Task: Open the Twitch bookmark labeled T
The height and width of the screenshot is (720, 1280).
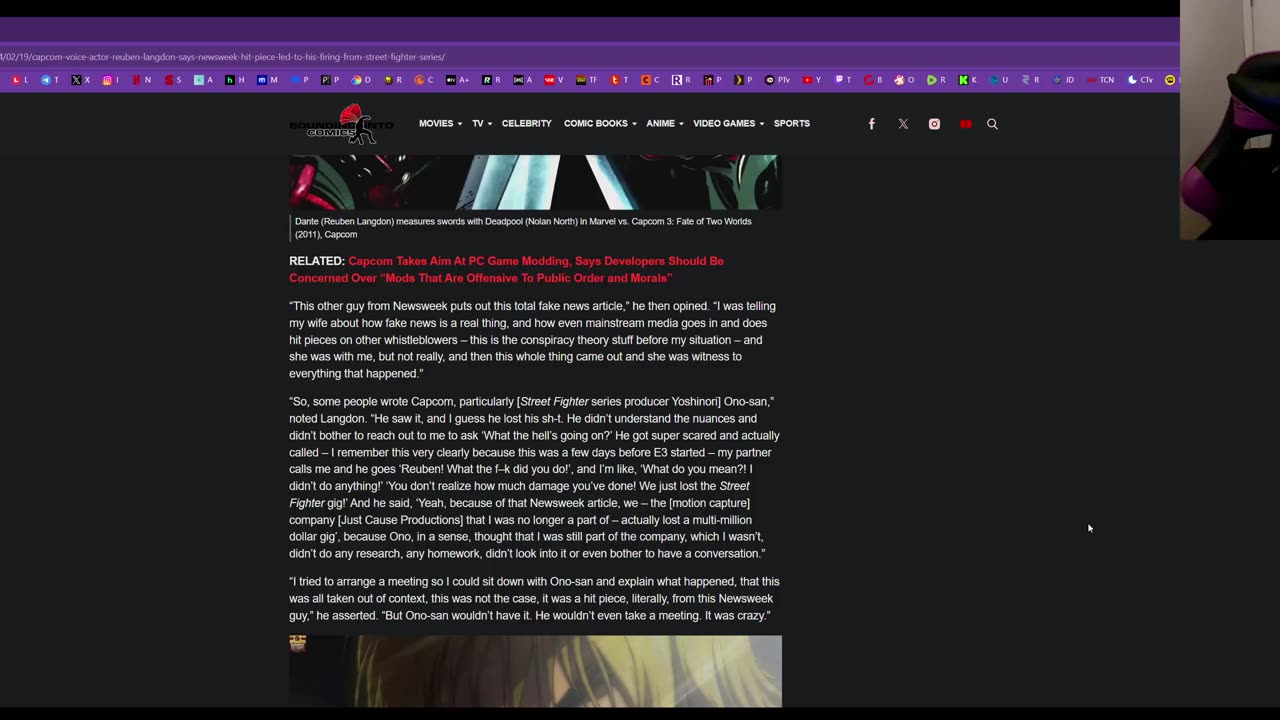Action: coord(843,80)
